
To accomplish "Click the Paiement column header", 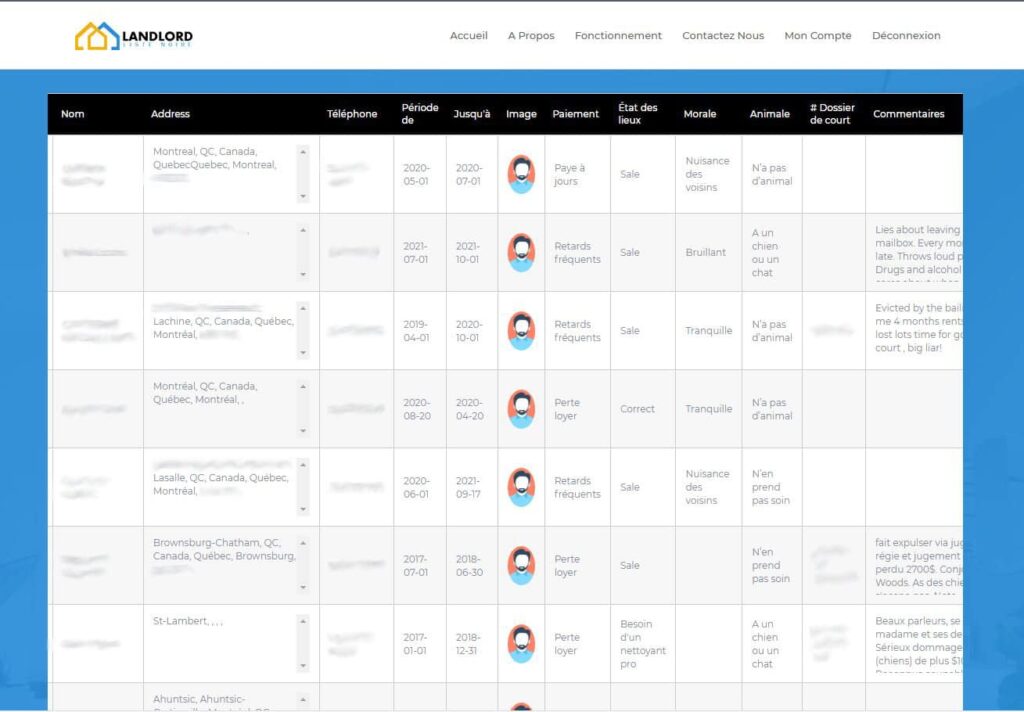I will [x=576, y=114].
